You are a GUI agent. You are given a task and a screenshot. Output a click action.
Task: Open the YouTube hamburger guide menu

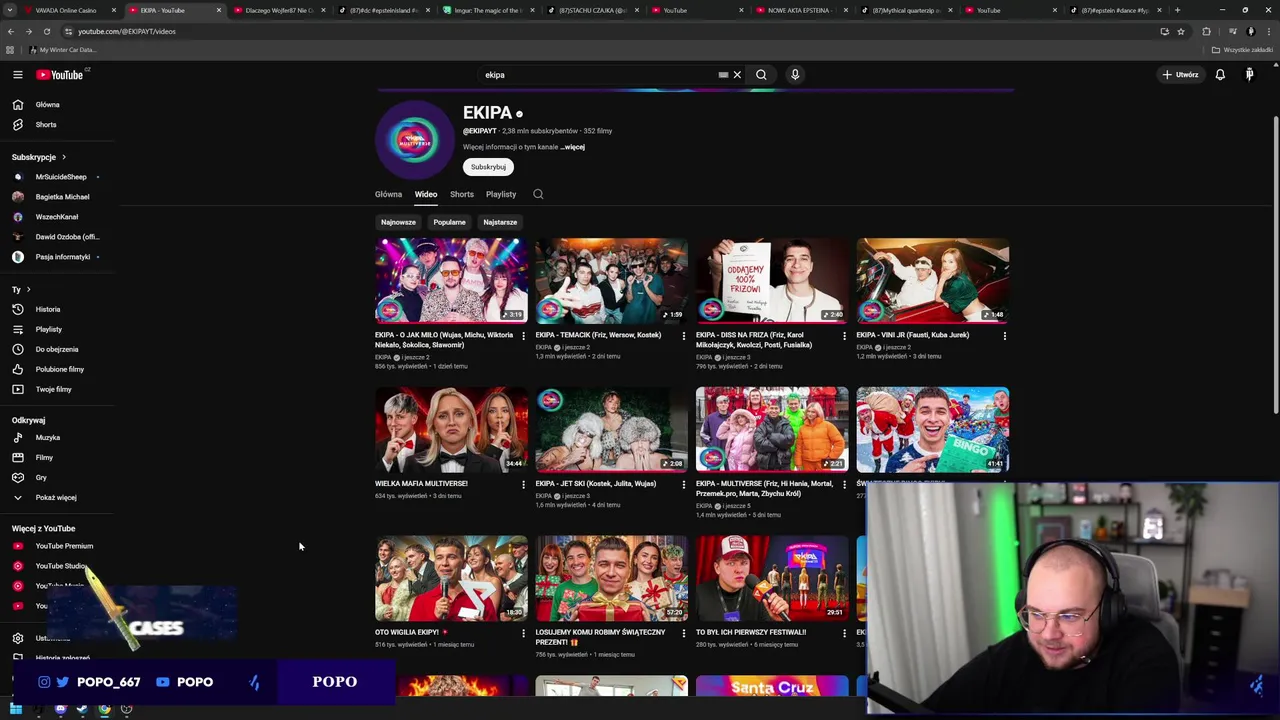coord(17,75)
